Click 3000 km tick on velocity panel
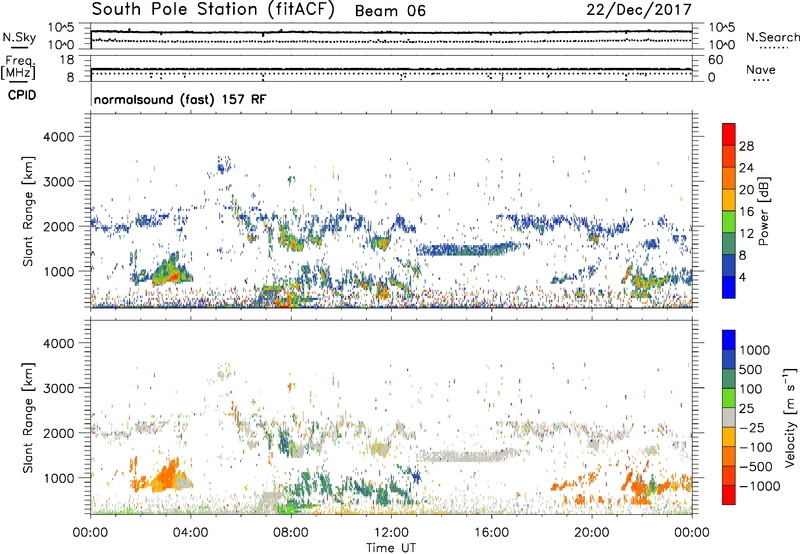Image resolution: width=800 pixels, height=554 pixels. pyautogui.click(x=58, y=388)
